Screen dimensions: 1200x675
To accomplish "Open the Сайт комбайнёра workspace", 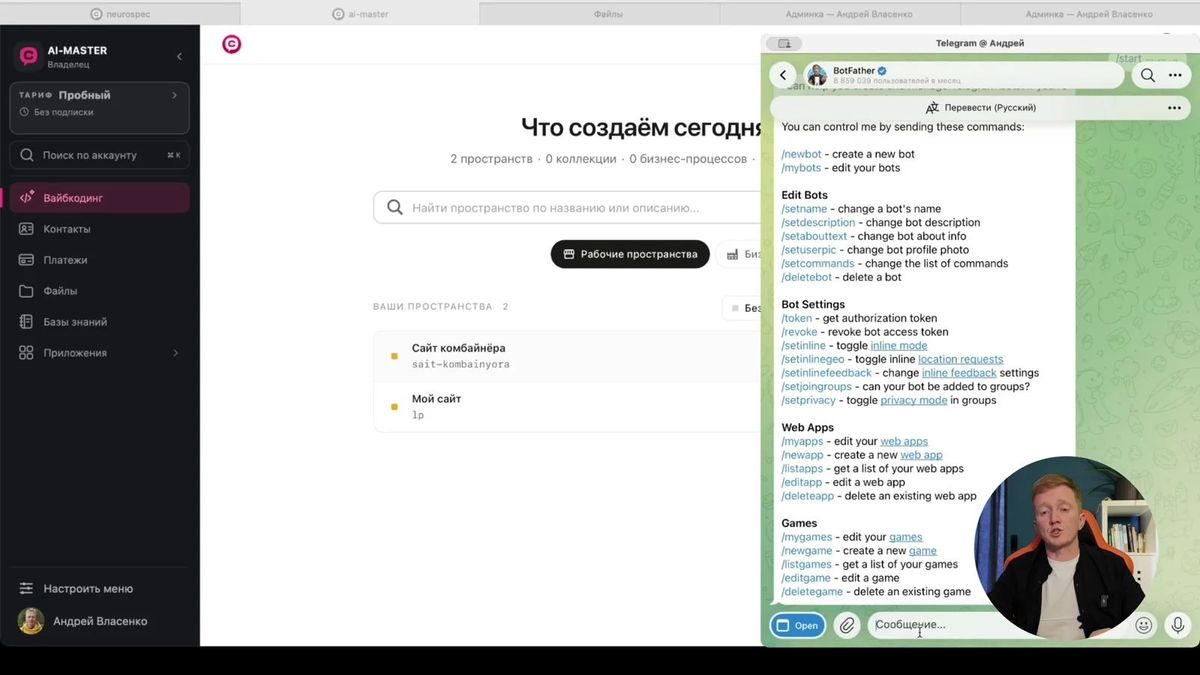I will (567, 356).
